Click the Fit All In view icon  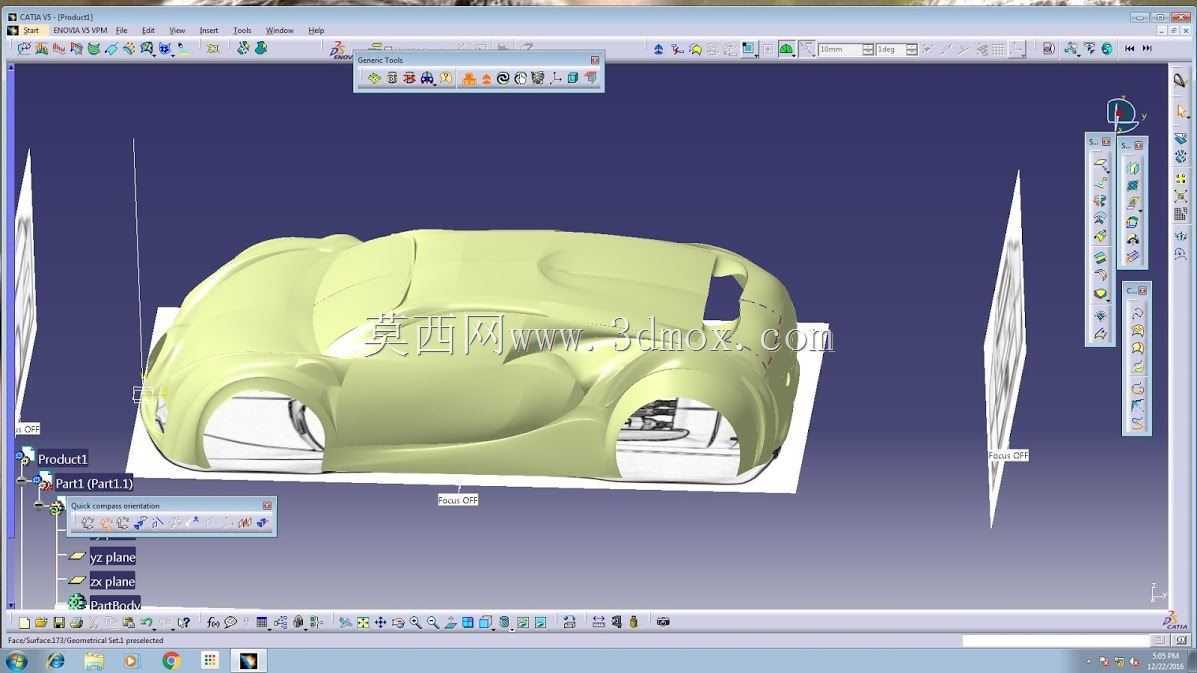(363, 623)
